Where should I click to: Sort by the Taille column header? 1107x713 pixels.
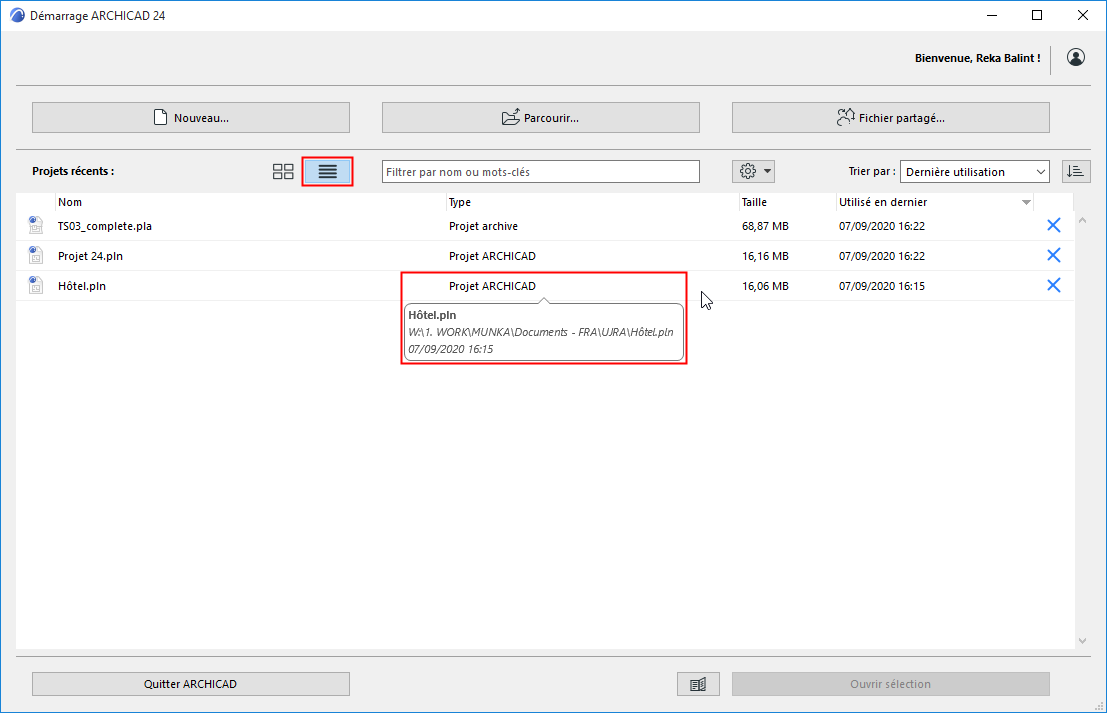(x=787, y=202)
